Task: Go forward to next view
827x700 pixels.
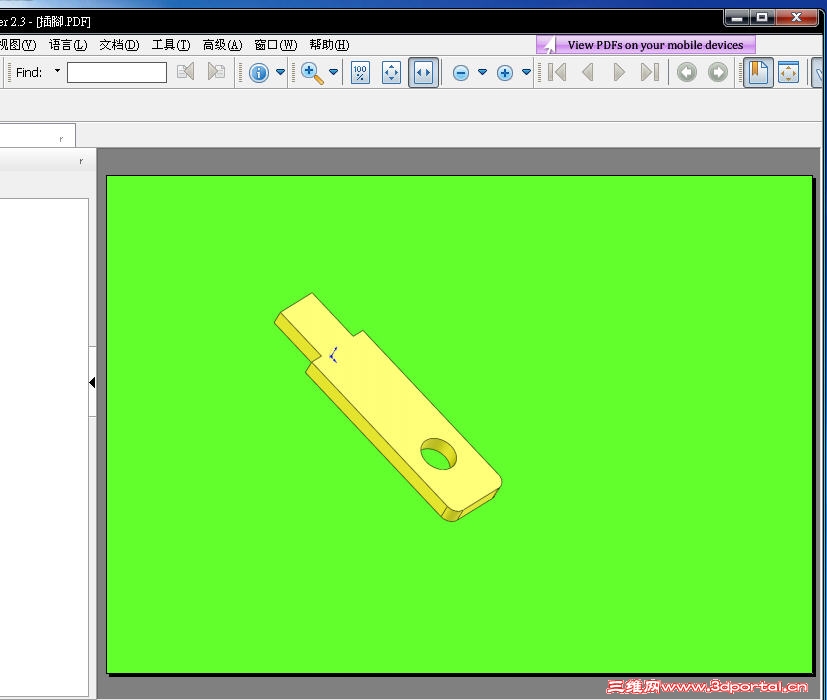Action: pos(718,72)
